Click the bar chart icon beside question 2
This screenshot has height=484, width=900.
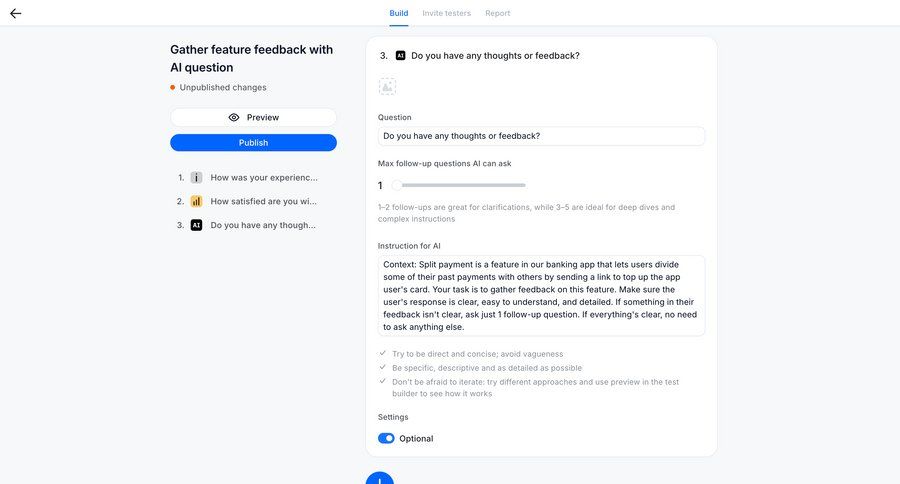coord(196,202)
